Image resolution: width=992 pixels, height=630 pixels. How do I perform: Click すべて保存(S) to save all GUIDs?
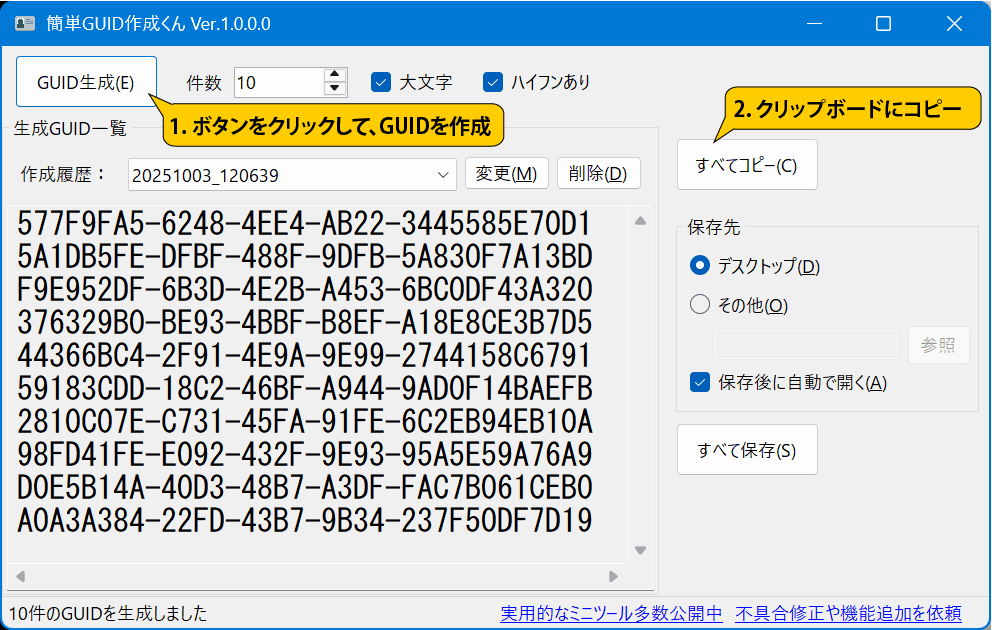(x=747, y=449)
